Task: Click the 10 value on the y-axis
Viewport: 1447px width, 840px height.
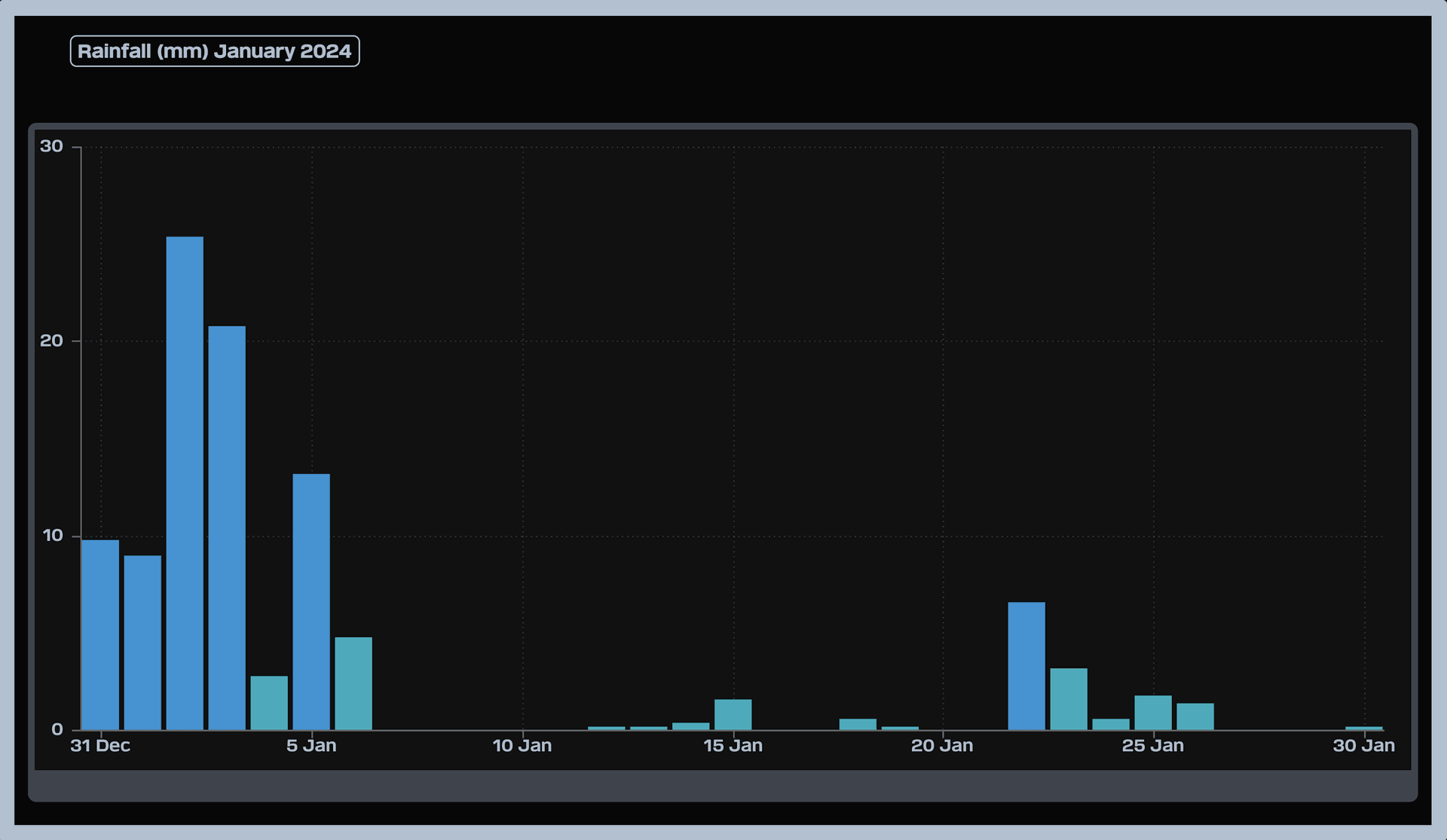Action: (x=53, y=536)
